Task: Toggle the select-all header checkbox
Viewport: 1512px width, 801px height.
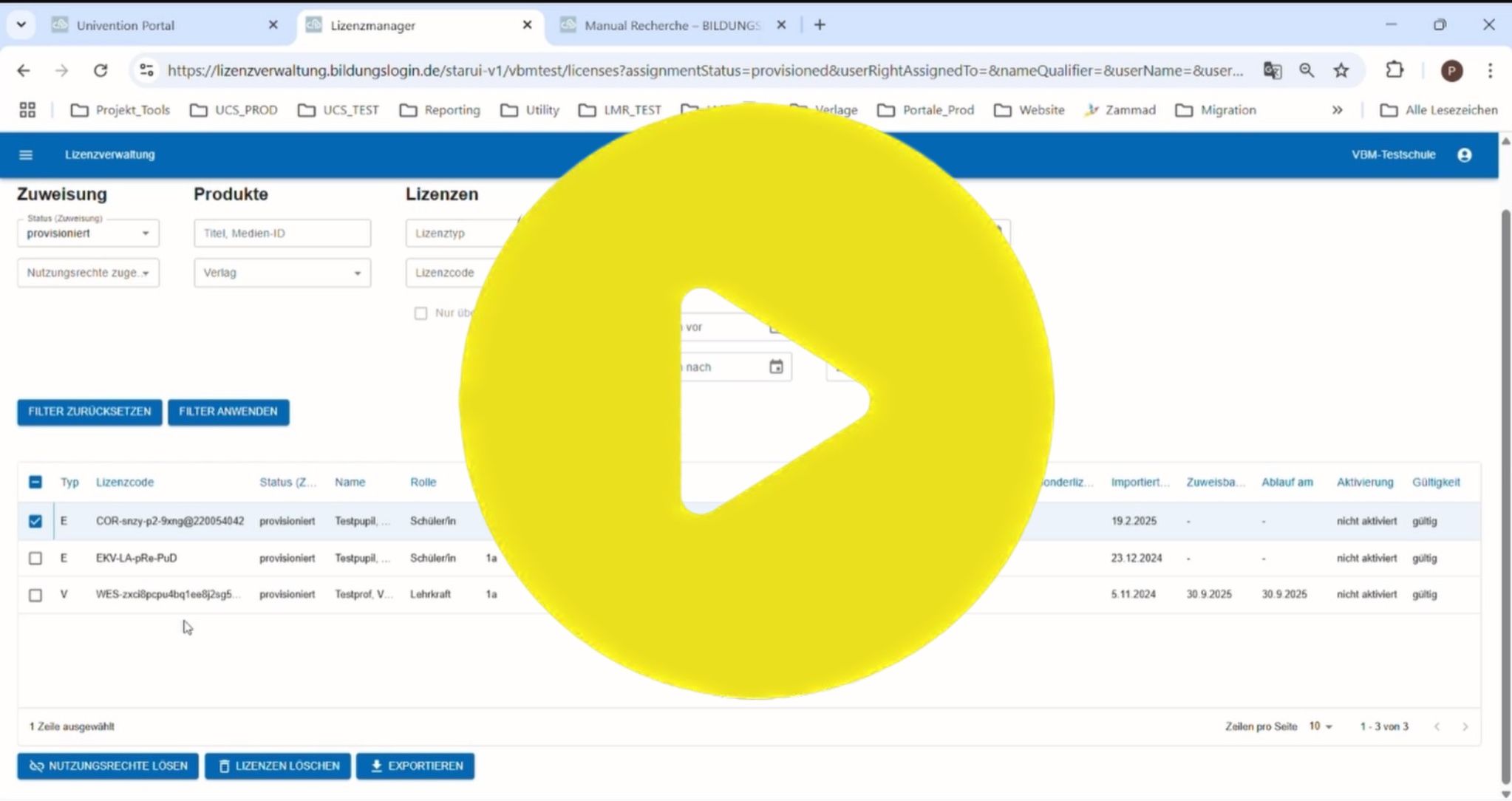Action: 35,482
